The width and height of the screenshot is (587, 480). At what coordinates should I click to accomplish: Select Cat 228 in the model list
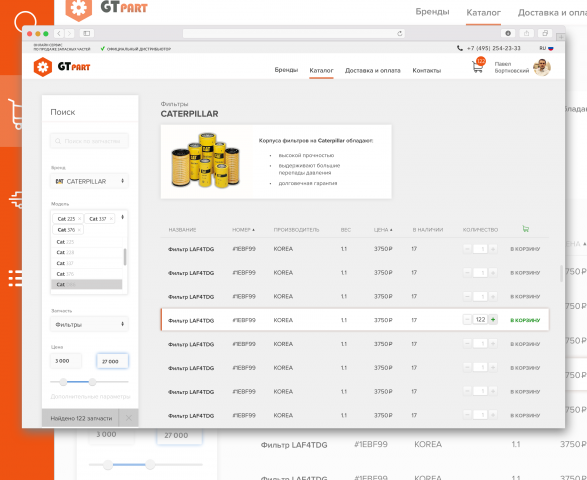(x=86, y=252)
